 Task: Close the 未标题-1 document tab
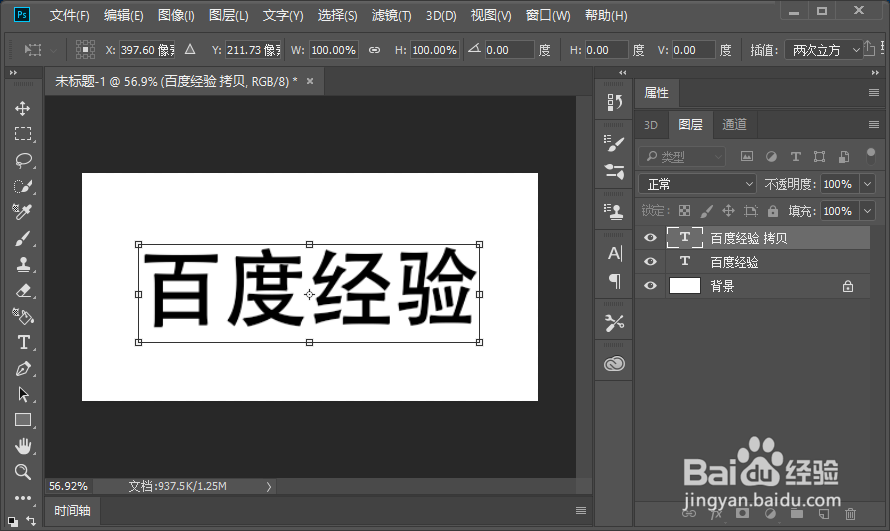[310, 81]
